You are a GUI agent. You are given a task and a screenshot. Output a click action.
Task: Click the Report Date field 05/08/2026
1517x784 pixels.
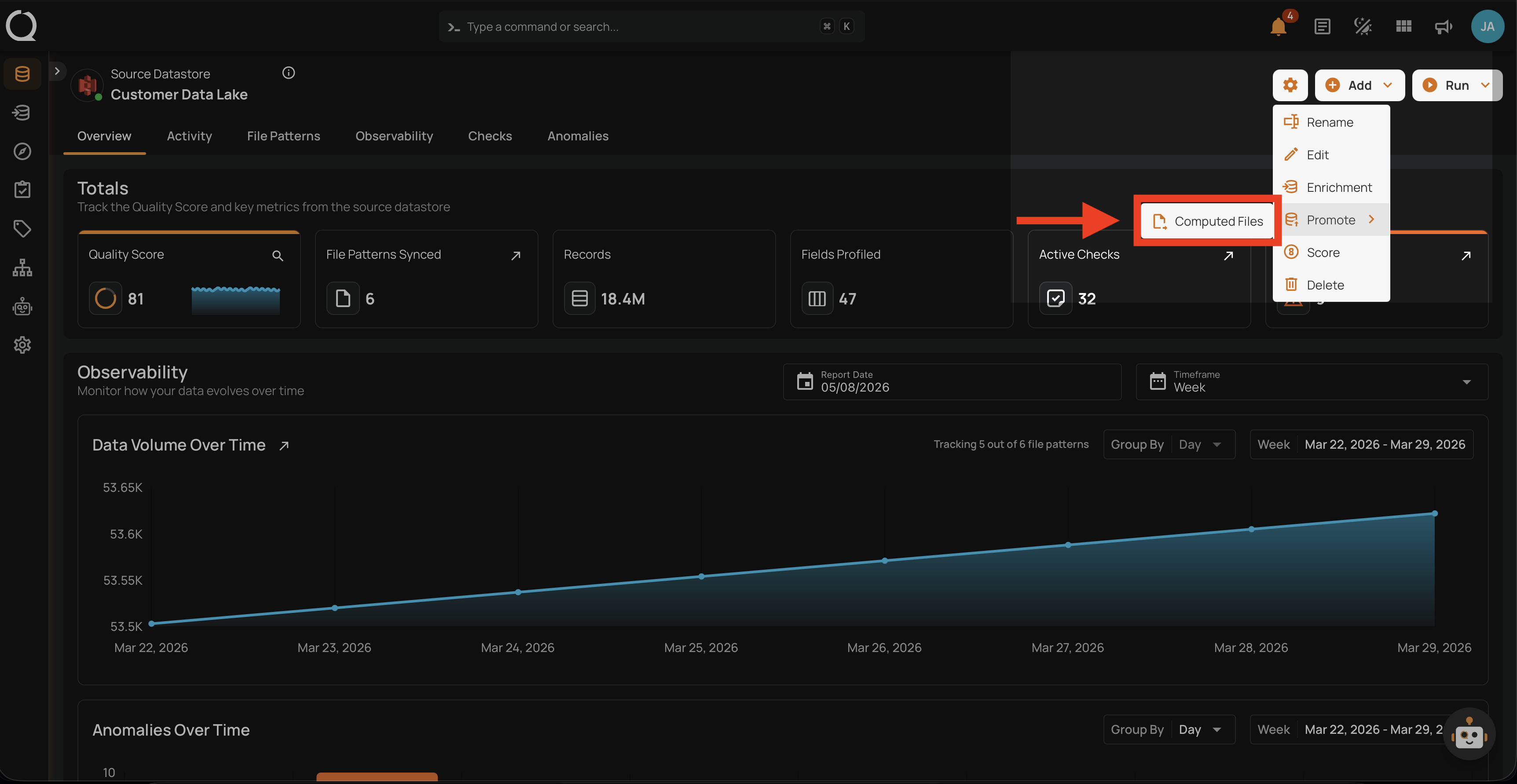coord(952,382)
